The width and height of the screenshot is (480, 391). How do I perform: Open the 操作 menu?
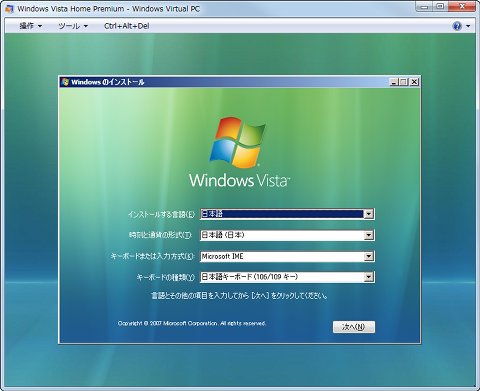pyautogui.click(x=31, y=26)
